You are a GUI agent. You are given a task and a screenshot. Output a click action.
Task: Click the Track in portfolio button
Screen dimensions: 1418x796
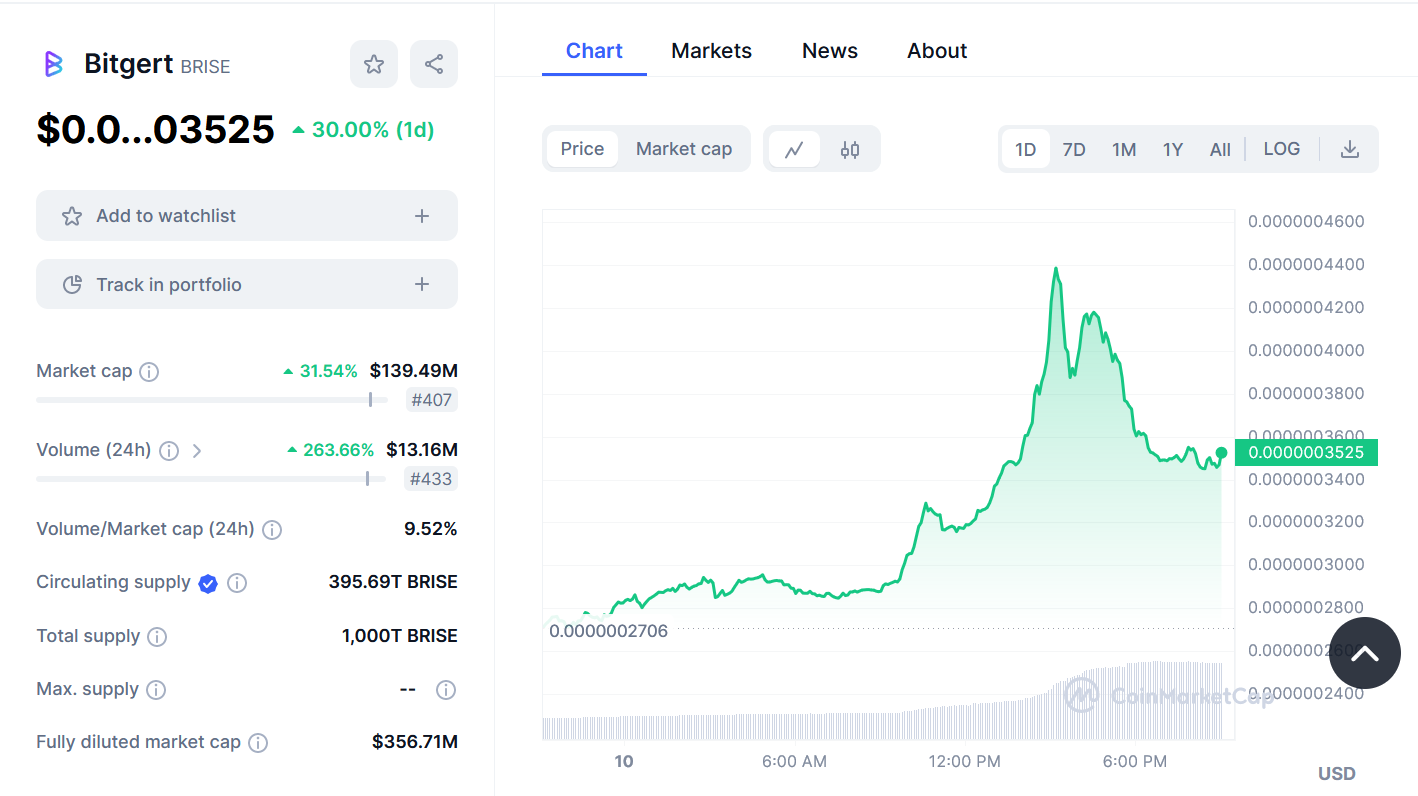pos(247,285)
